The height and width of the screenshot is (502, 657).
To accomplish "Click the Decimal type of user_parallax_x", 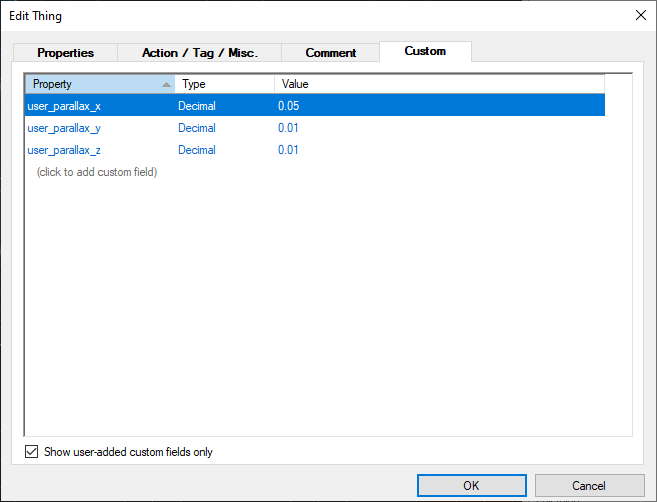I will (197, 106).
